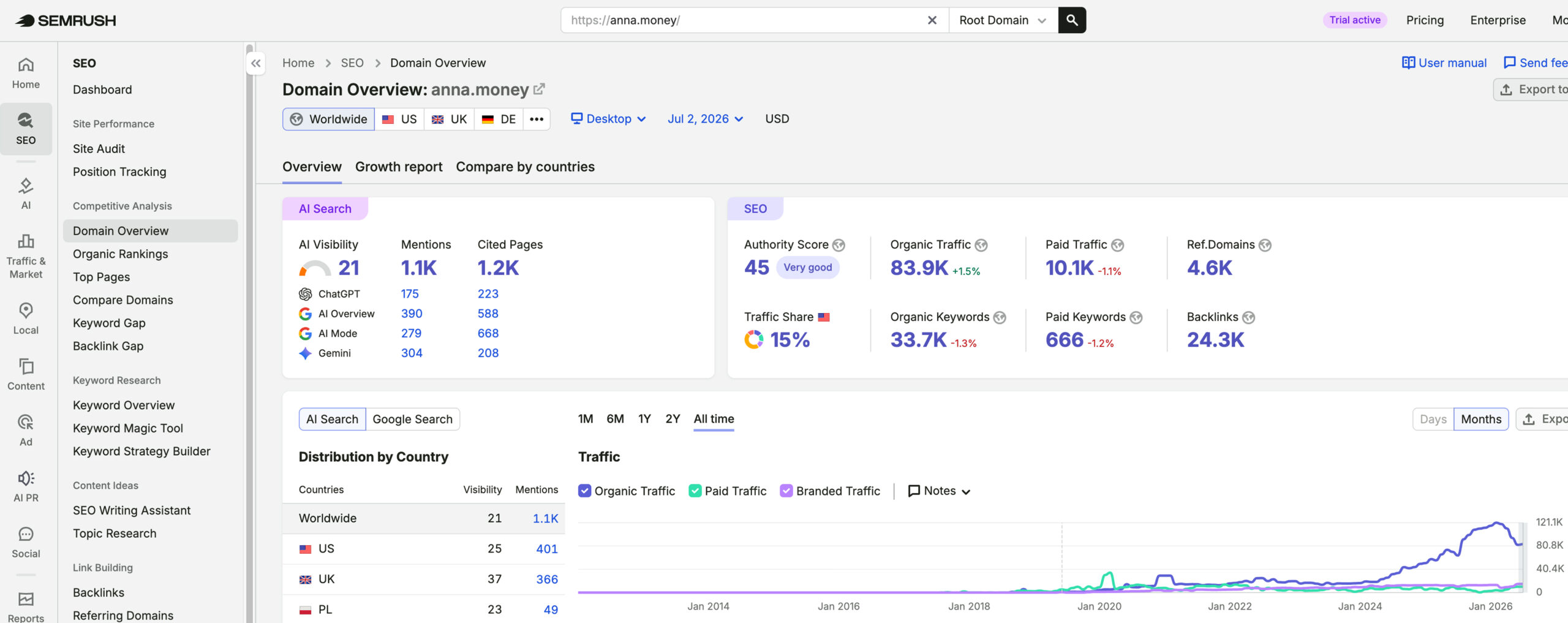Select 2Y time range
The image size is (1568, 623).
click(x=673, y=419)
